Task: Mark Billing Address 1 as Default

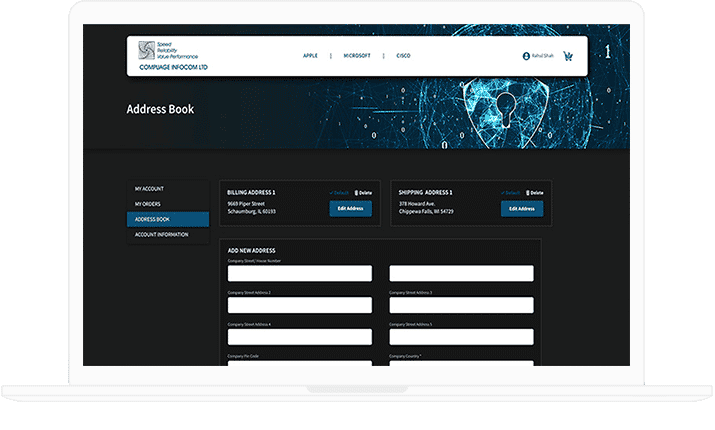Action: coord(340,192)
